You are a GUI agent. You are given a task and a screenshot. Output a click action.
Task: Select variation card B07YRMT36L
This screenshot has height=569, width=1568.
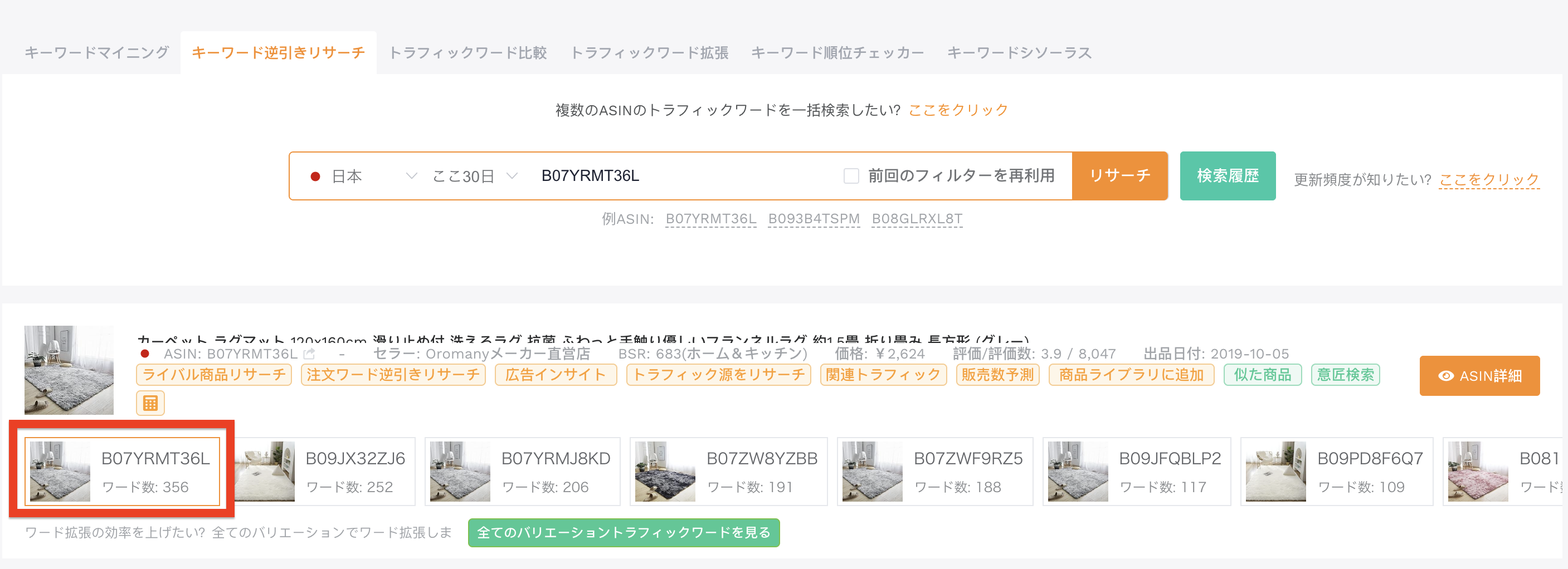click(x=121, y=471)
